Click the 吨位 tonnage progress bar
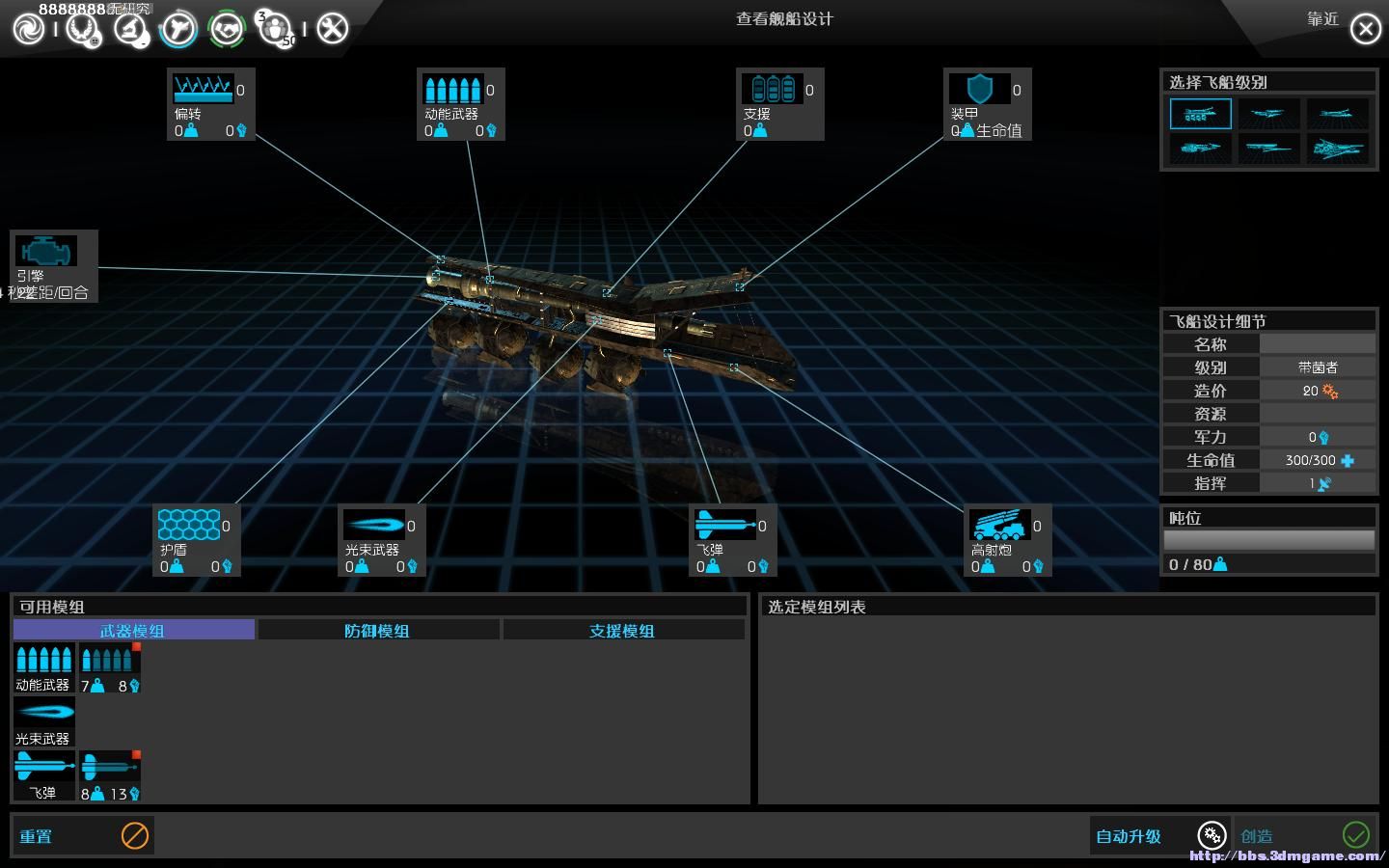This screenshot has width=1389, height=868. click(x=1269, y=540)
